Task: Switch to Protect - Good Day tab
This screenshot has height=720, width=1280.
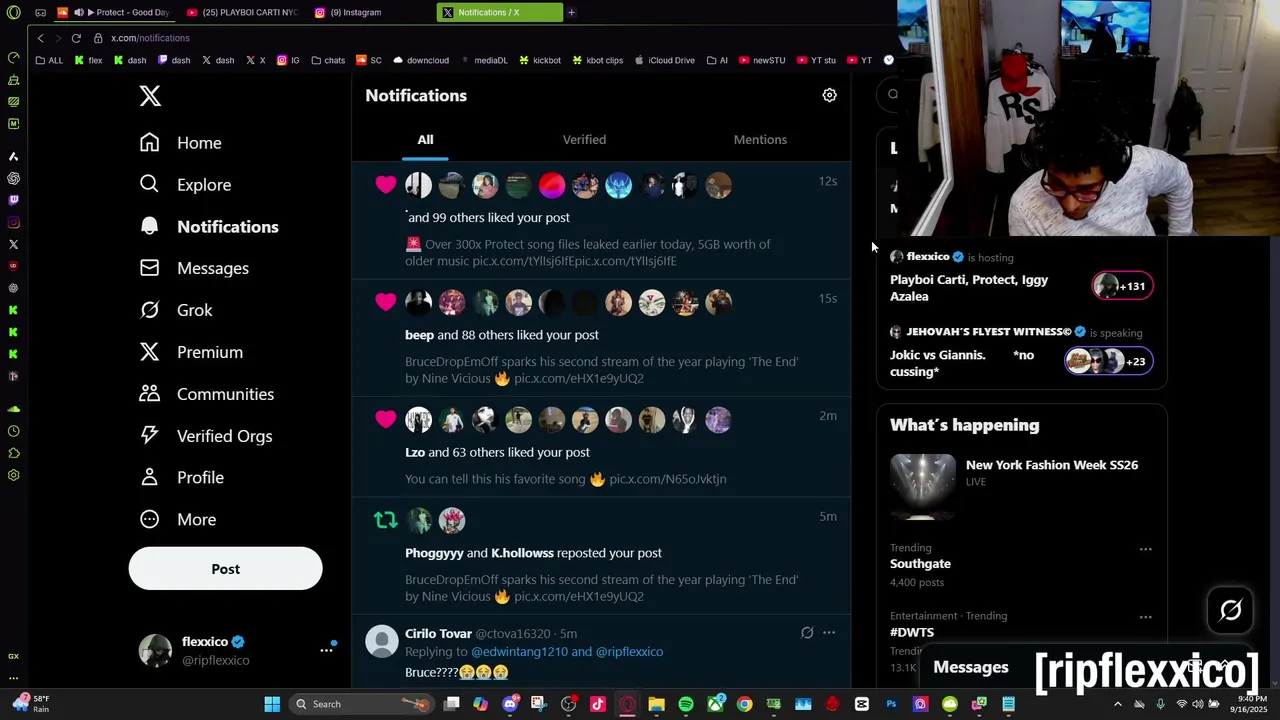Action: (120, 12)
